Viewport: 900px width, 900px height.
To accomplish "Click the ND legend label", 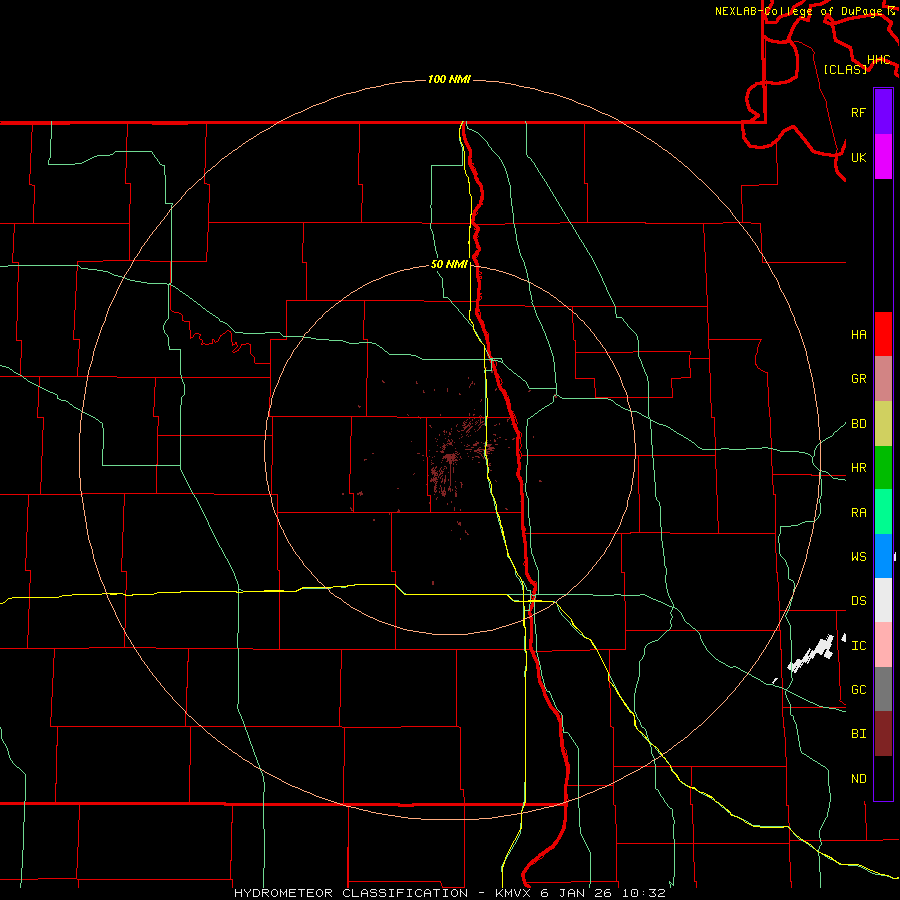I will 858,779.
